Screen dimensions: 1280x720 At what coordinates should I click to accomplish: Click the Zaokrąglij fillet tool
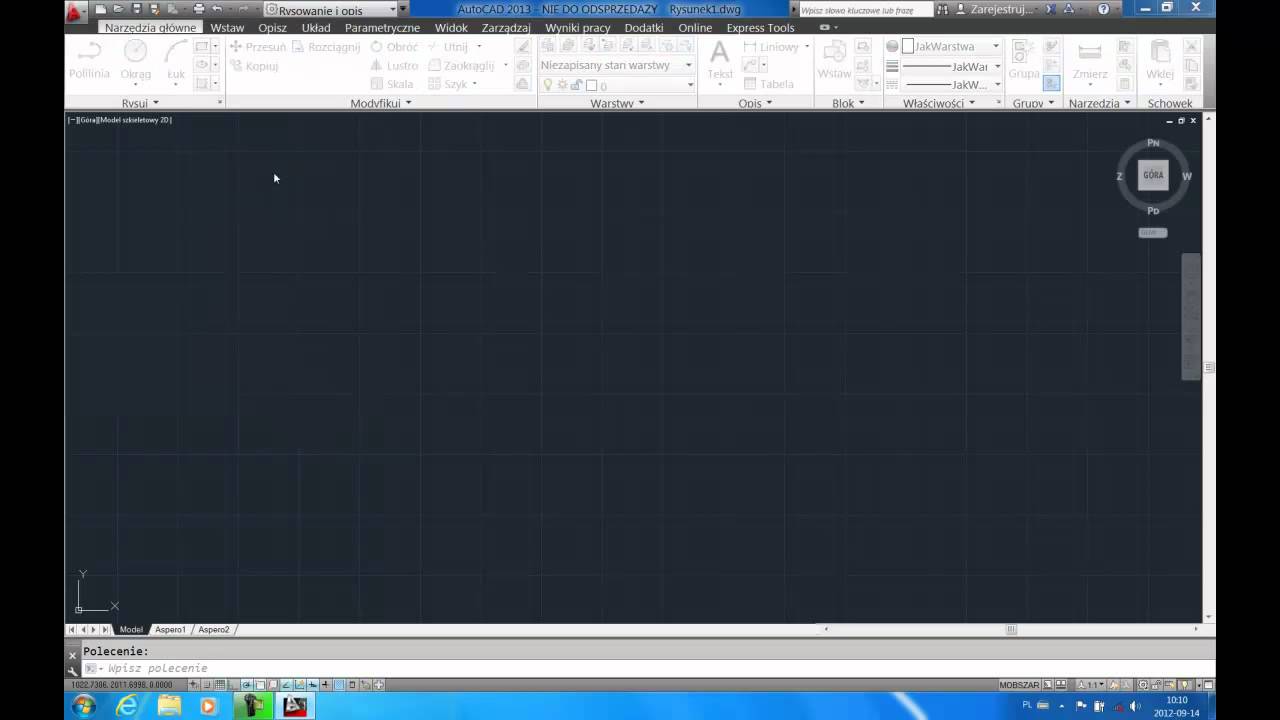coord(462,66)
